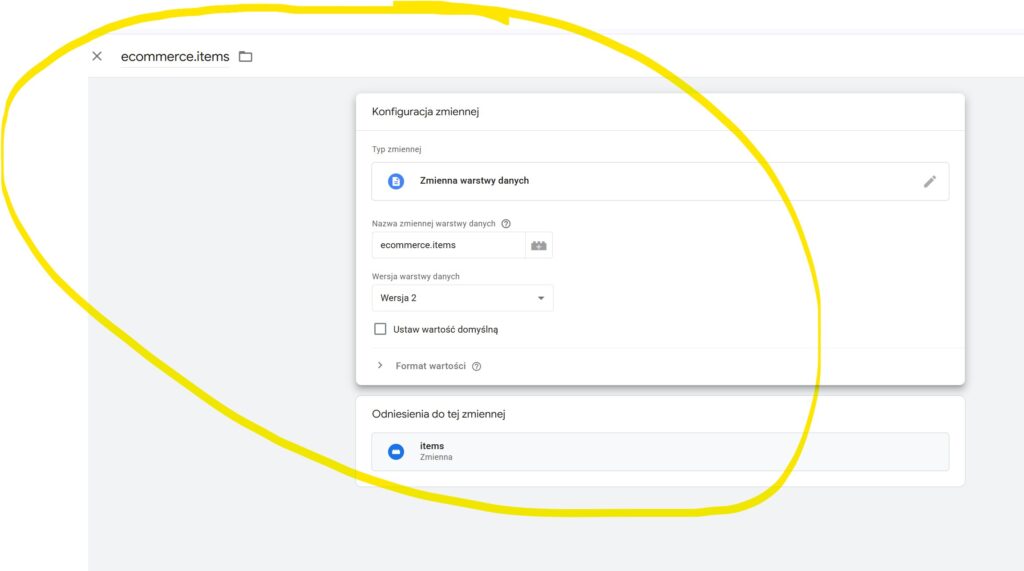Click the pencil icon to edit variable type
This screenshot has height=571, width=1024.
coord(929,181)
